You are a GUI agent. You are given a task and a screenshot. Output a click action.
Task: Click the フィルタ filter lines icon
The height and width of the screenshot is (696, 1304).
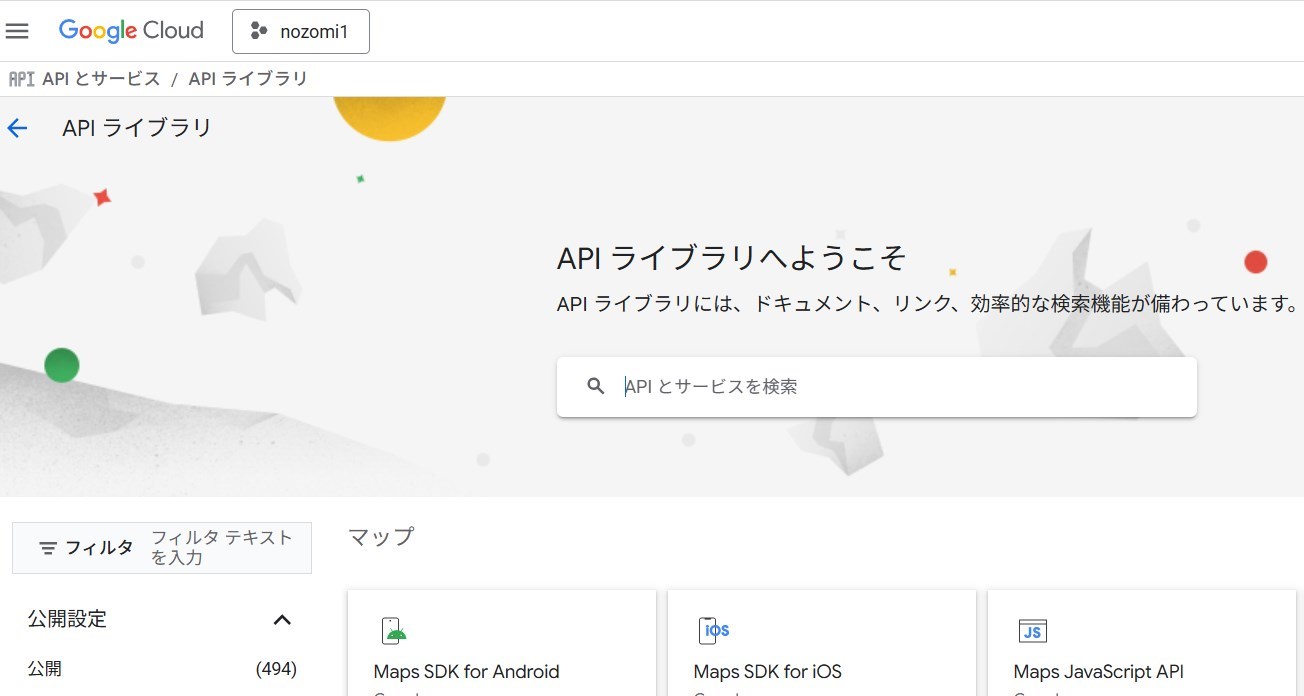click(48, 548)
